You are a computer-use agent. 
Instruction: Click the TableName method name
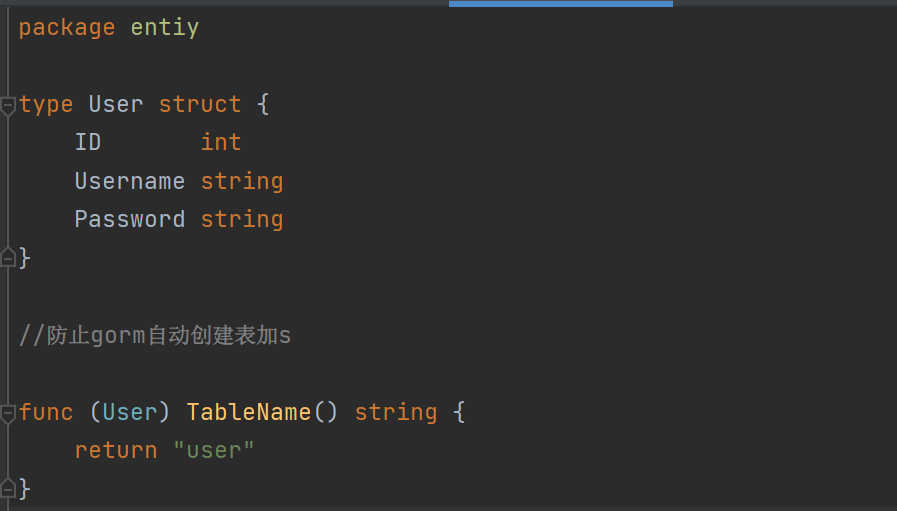pos(249,412)
